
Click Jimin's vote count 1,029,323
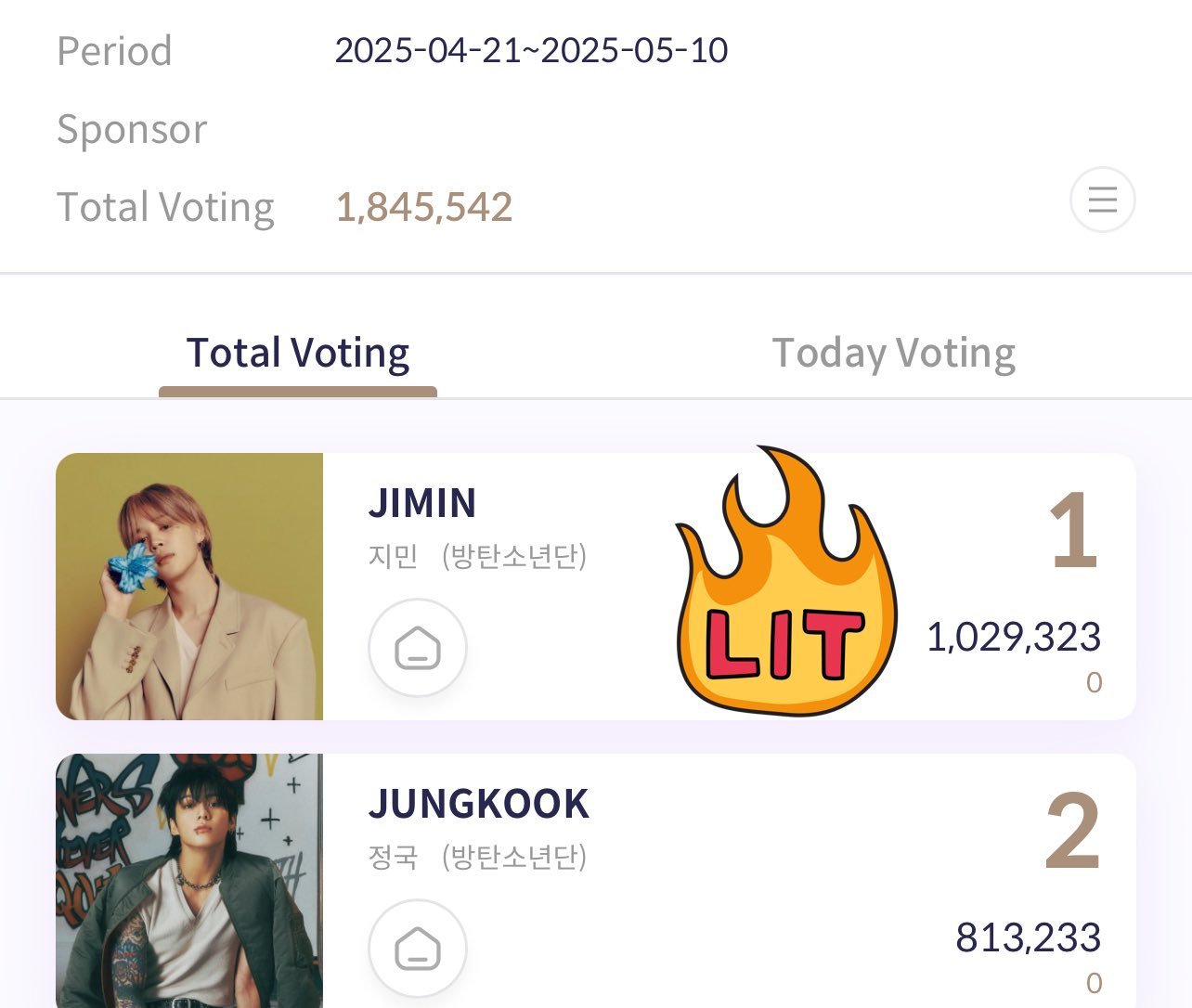pyautogui.click(x=1014, y=637)
